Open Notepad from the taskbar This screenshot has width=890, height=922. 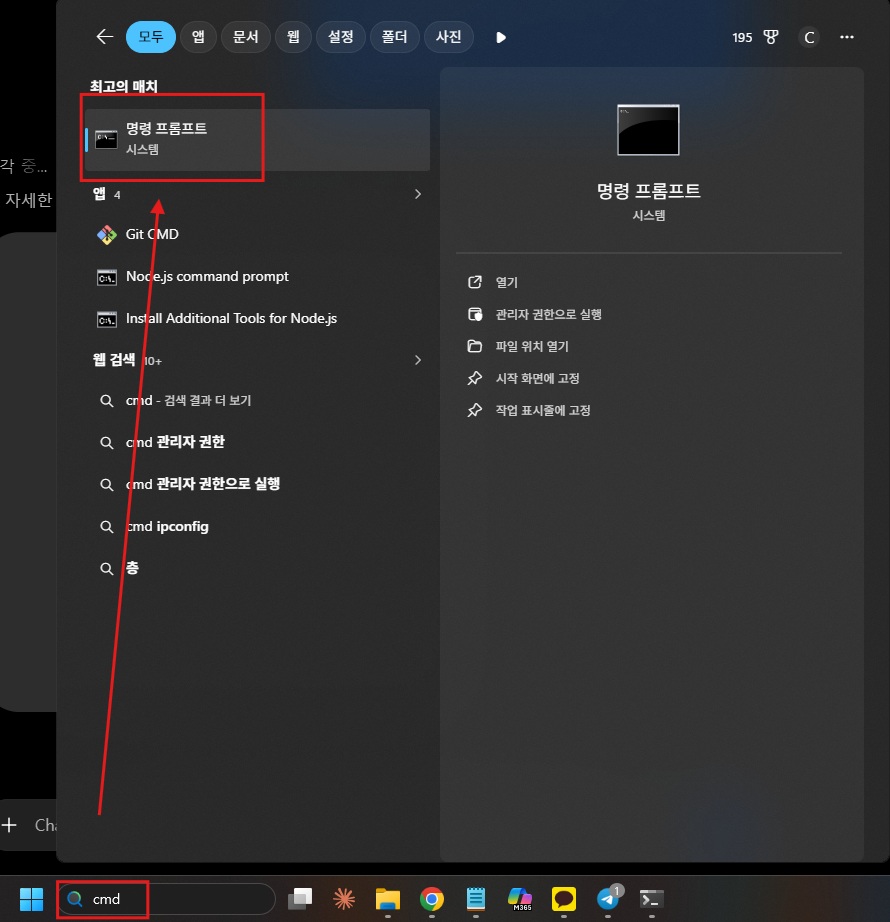pyautogui.click(x=476, y=898)
